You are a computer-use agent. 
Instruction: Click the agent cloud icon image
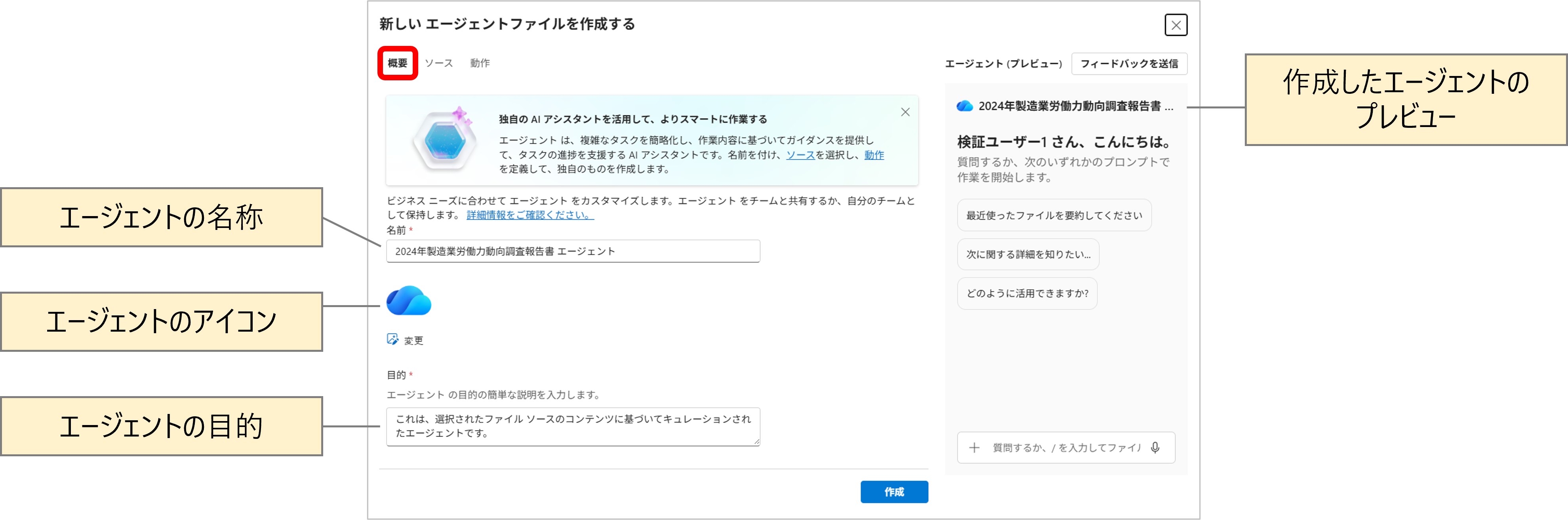[408, 300]
